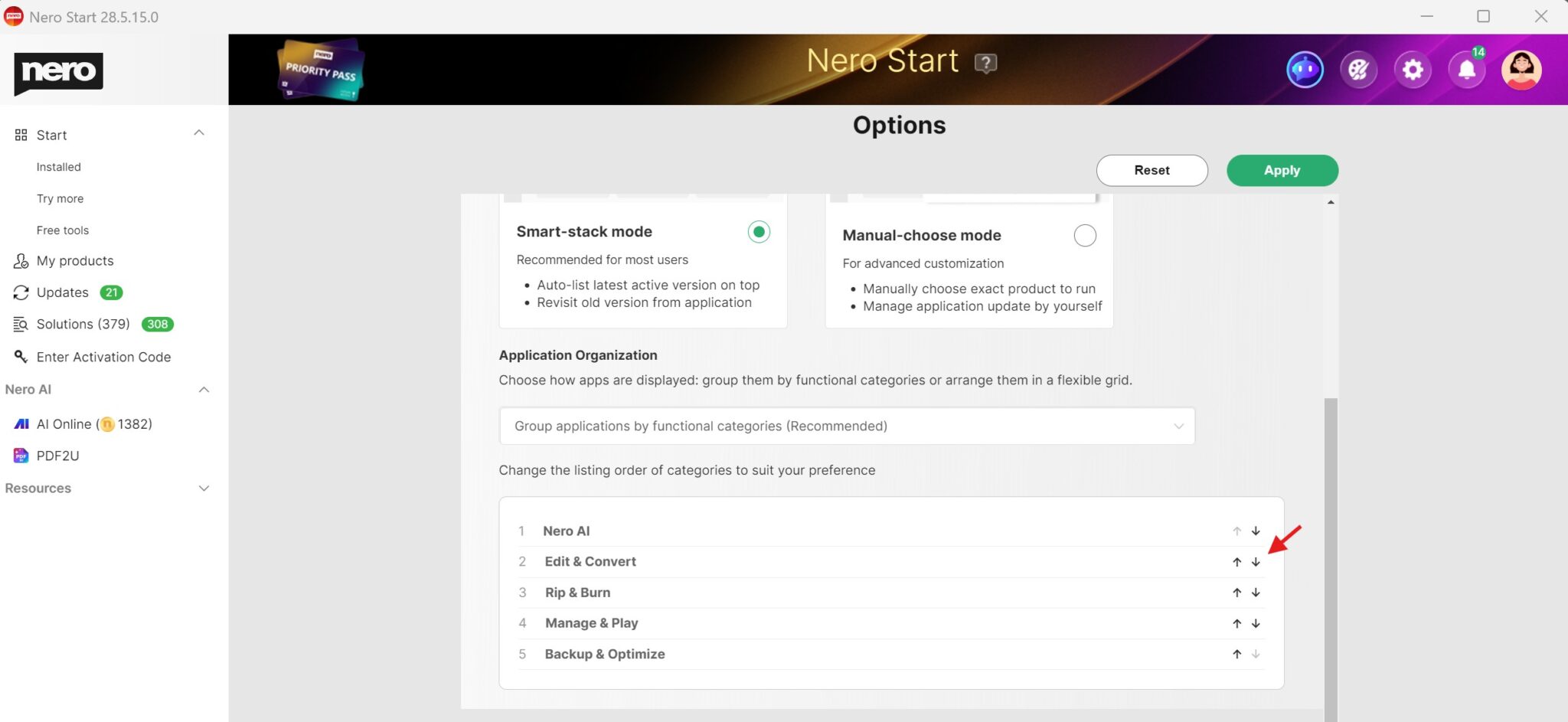Viewport: 1568px width, 722px height.
Task: Expand the Resources section
Action: coord(203,488)
